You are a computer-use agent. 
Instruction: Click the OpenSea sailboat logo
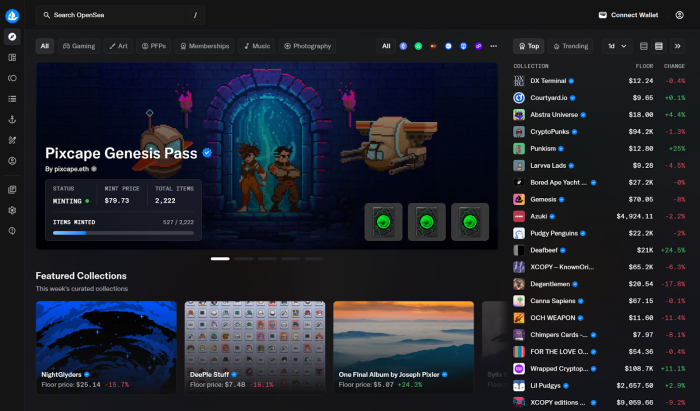click(x=12, y=16)
